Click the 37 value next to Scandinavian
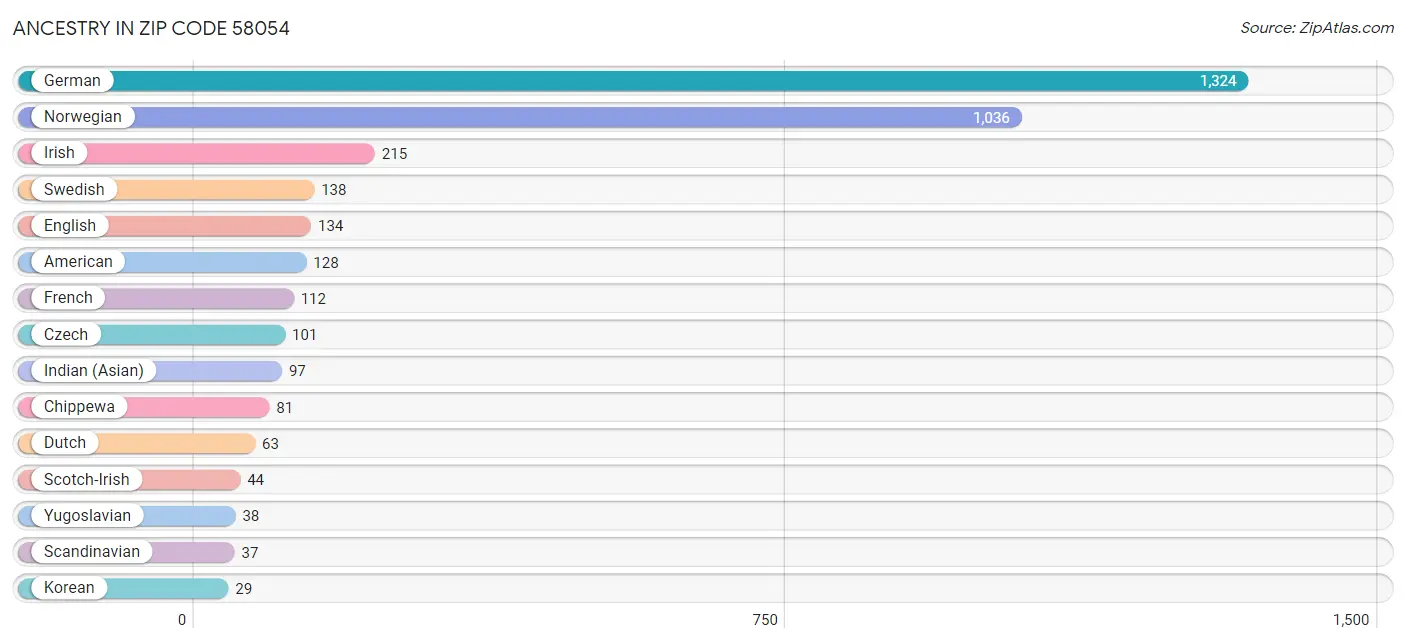The height and width of the screenshot is (644, 1406). click(x=250, y=553)
